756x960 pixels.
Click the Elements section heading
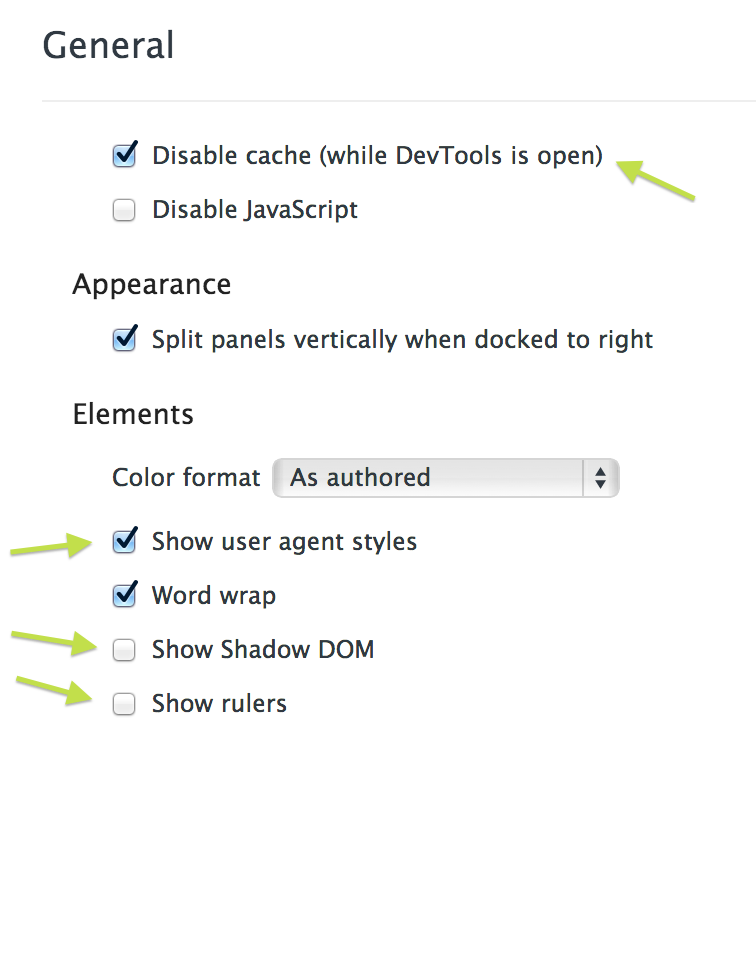tap(133, 415)
